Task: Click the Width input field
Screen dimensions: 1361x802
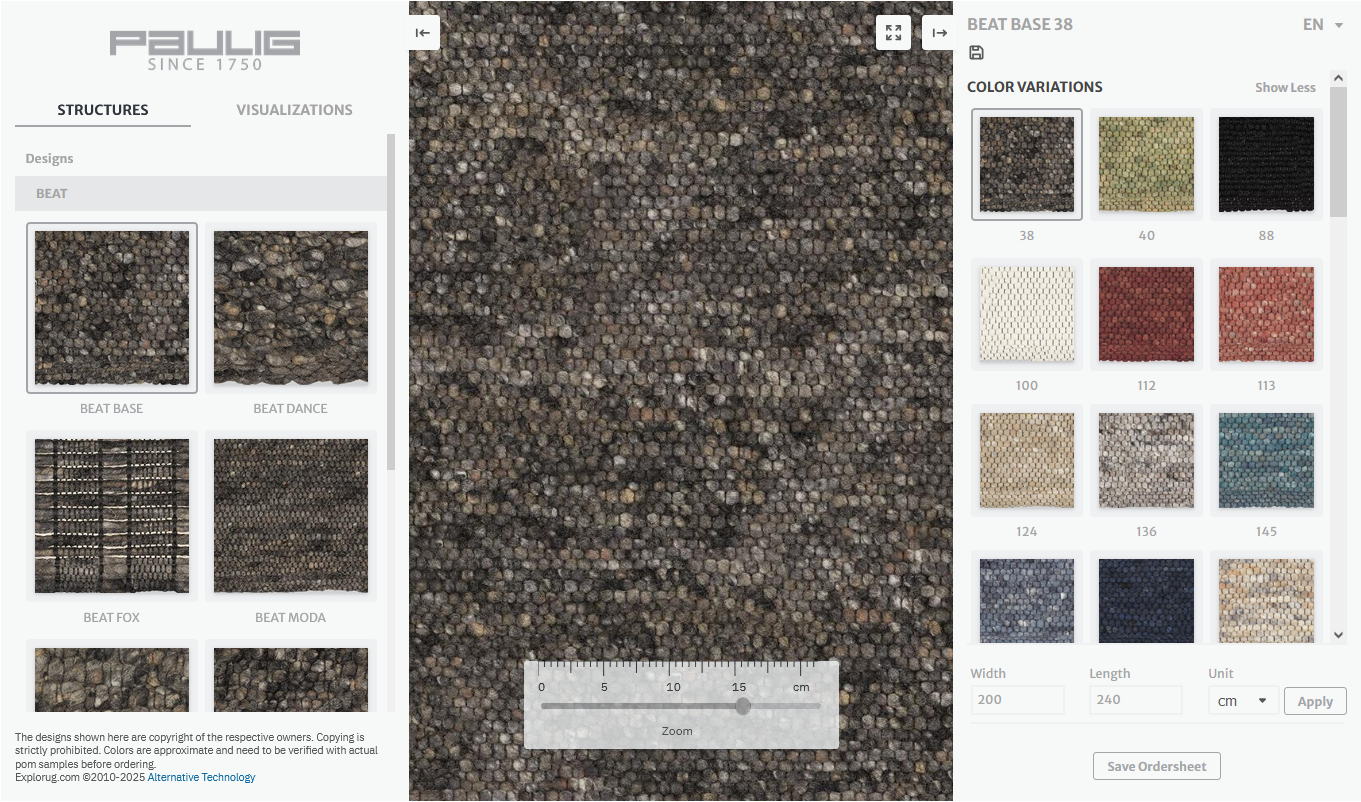Action: point(1017,700)
